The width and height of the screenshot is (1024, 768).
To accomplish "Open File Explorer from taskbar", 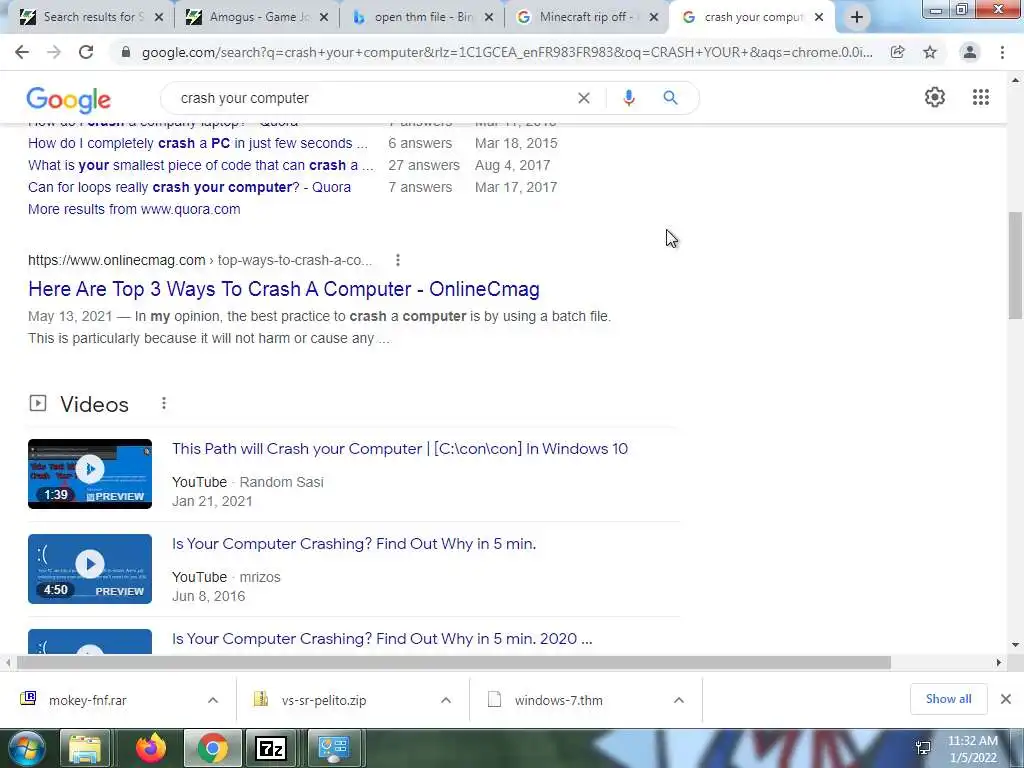I will pos(86,748).
